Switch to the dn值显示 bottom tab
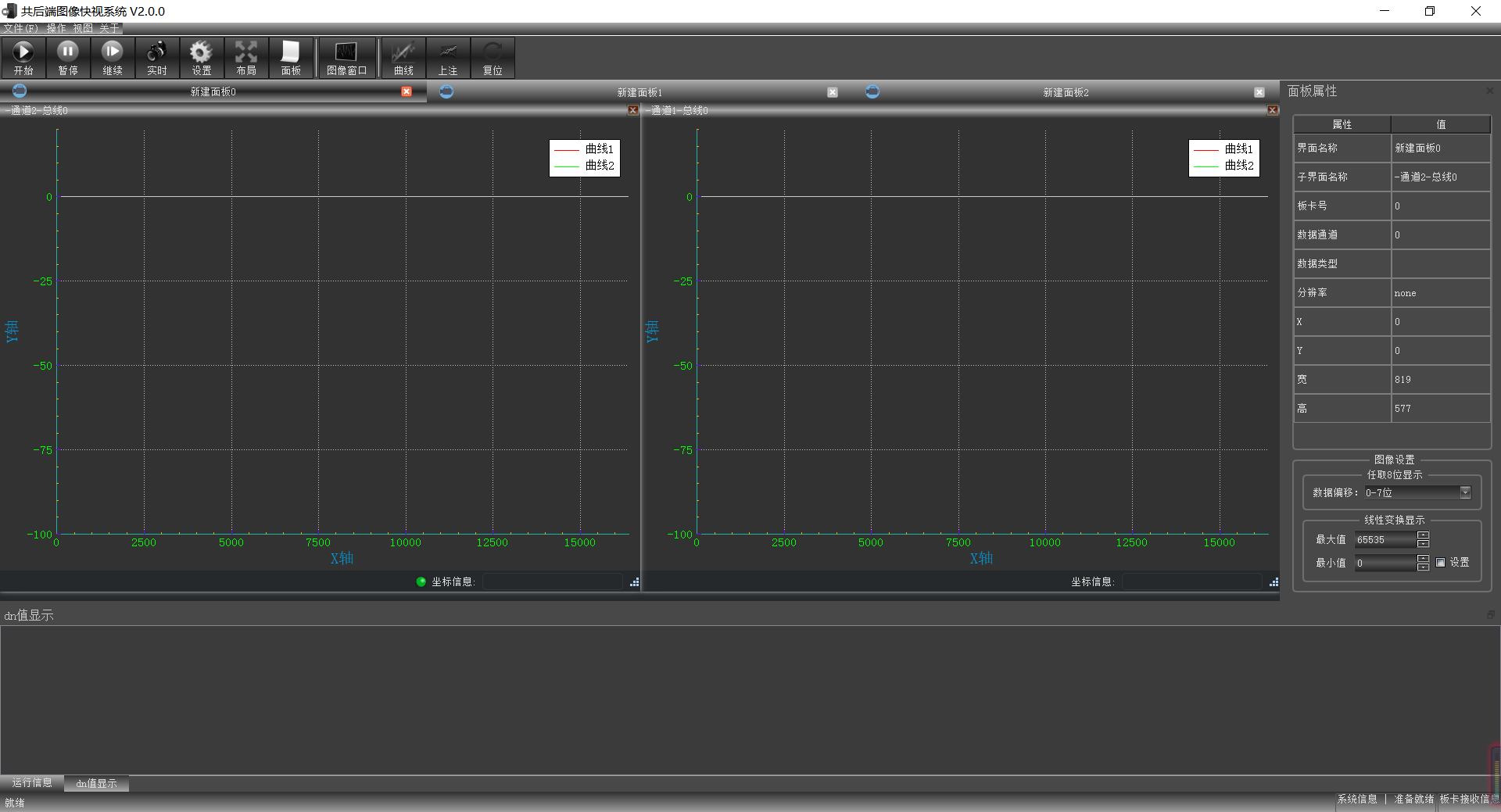 click(x=96, y=783)
